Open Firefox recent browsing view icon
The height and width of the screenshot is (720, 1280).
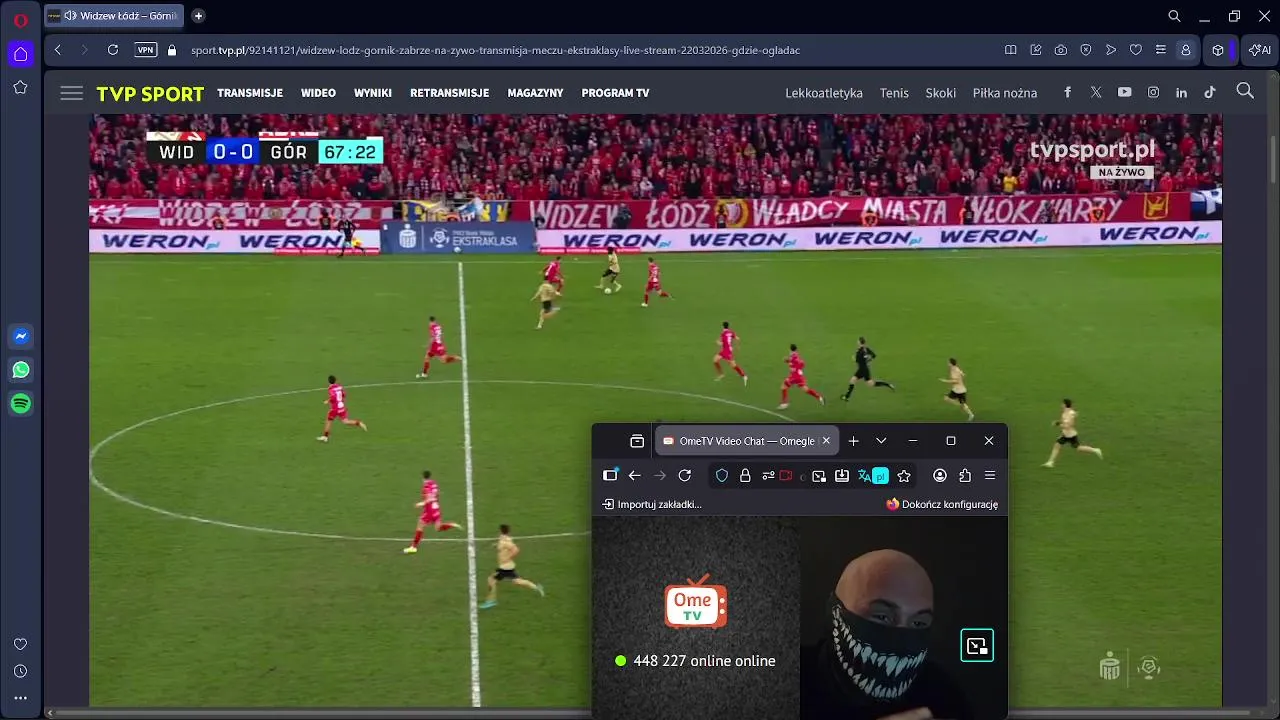(637, 441)
